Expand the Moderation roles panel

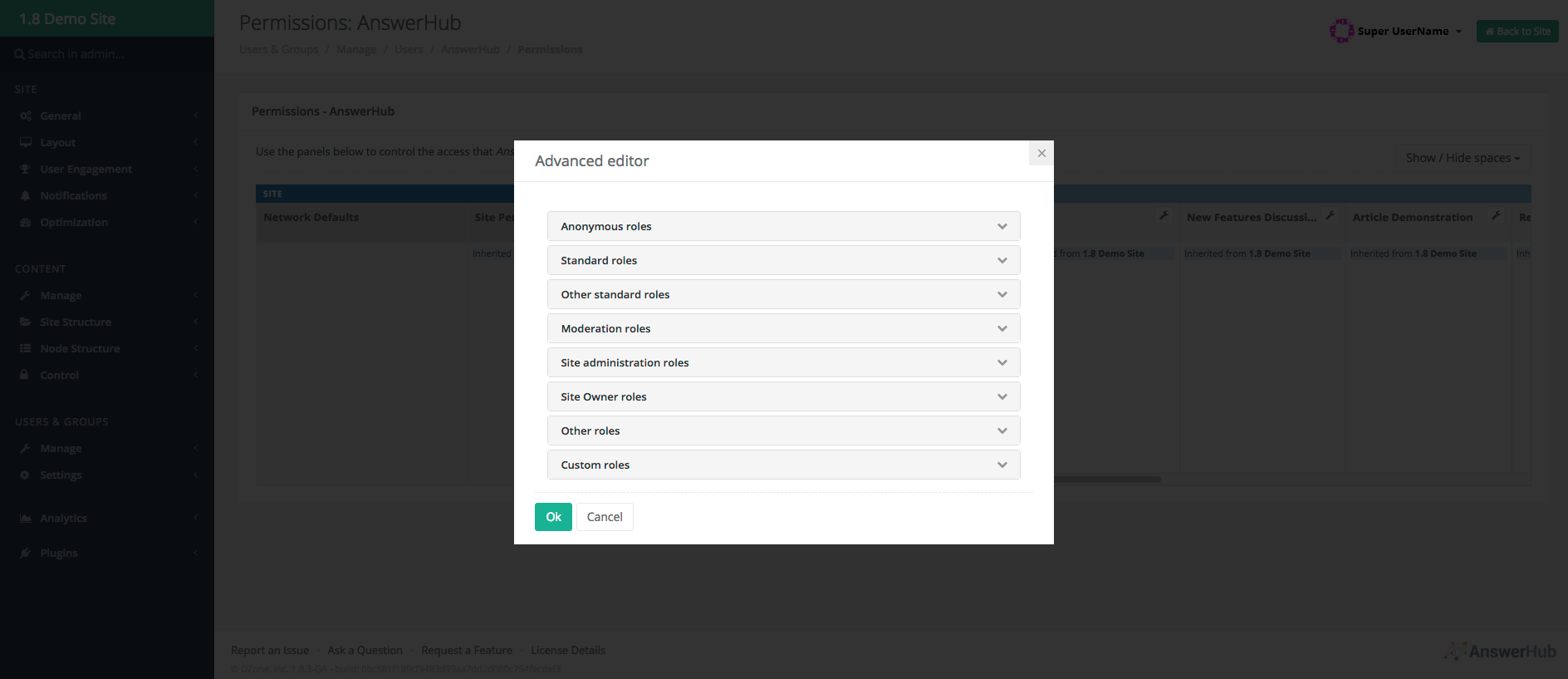[x=783, y=328]
